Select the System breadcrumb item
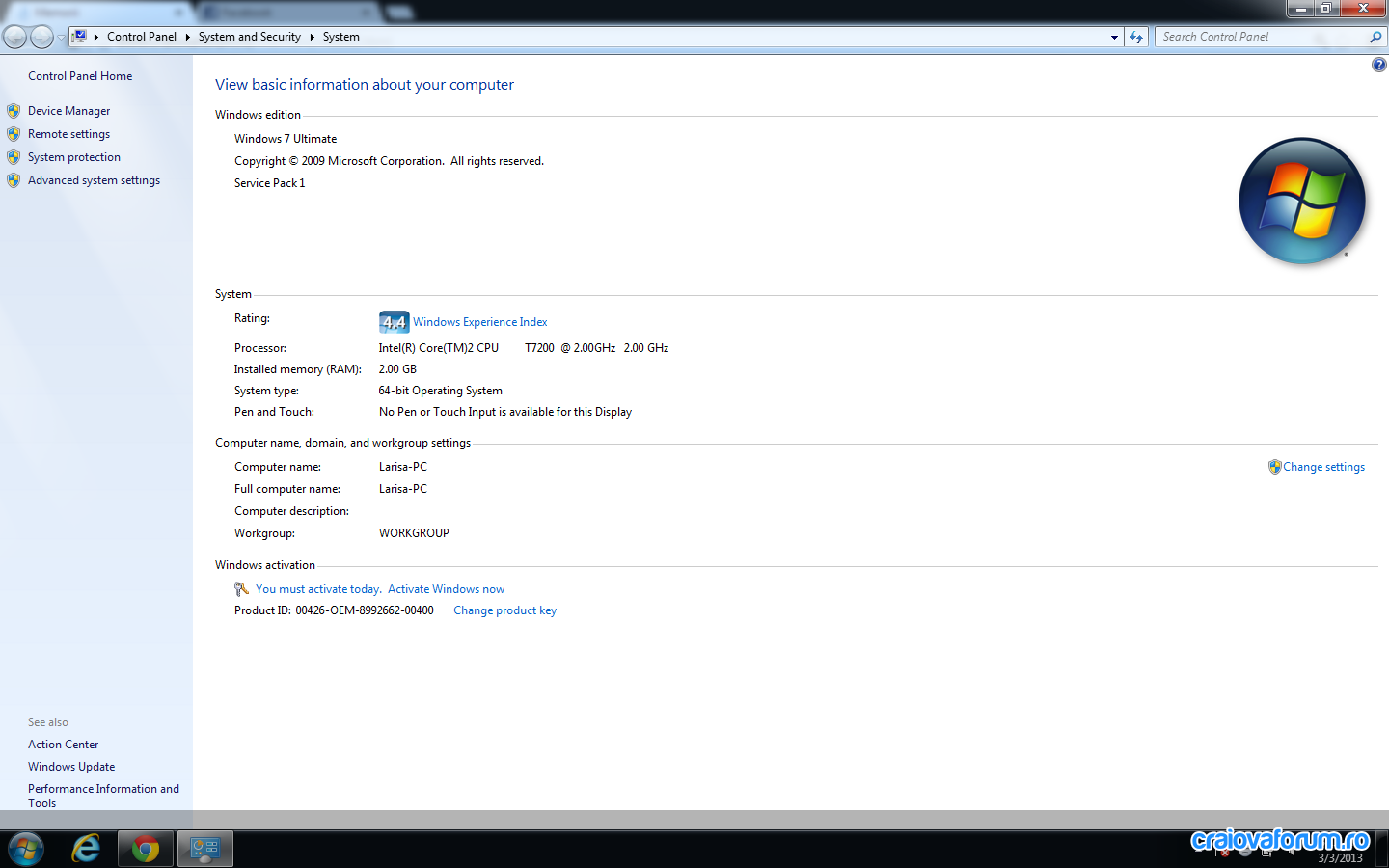The image size is (1389, 868). (341, 37)
